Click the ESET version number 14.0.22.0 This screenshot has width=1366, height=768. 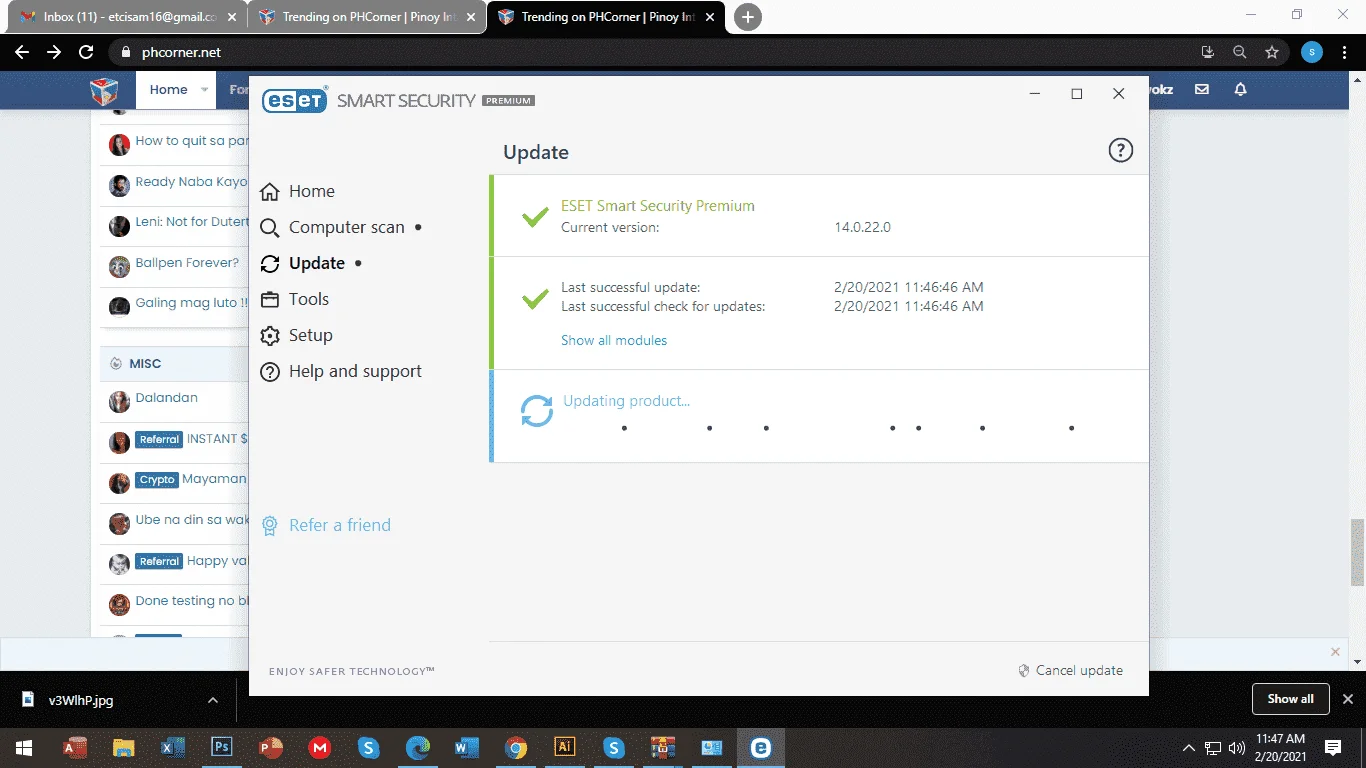(862, 227)
